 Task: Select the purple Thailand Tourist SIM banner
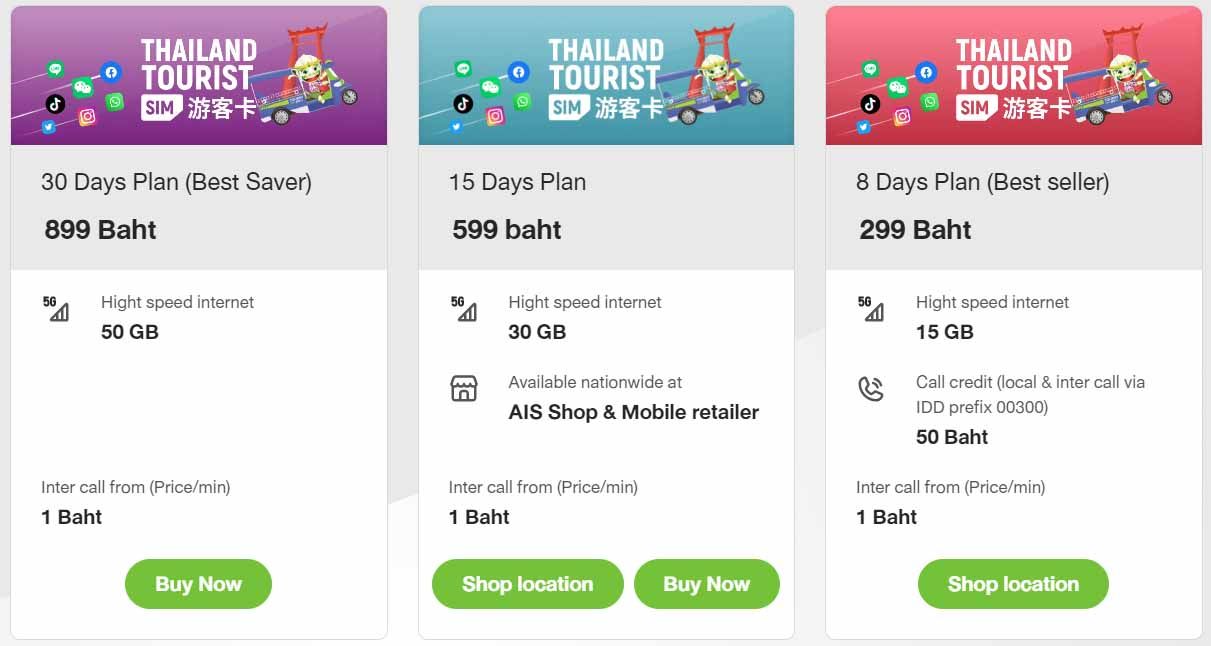coord(199,76)
